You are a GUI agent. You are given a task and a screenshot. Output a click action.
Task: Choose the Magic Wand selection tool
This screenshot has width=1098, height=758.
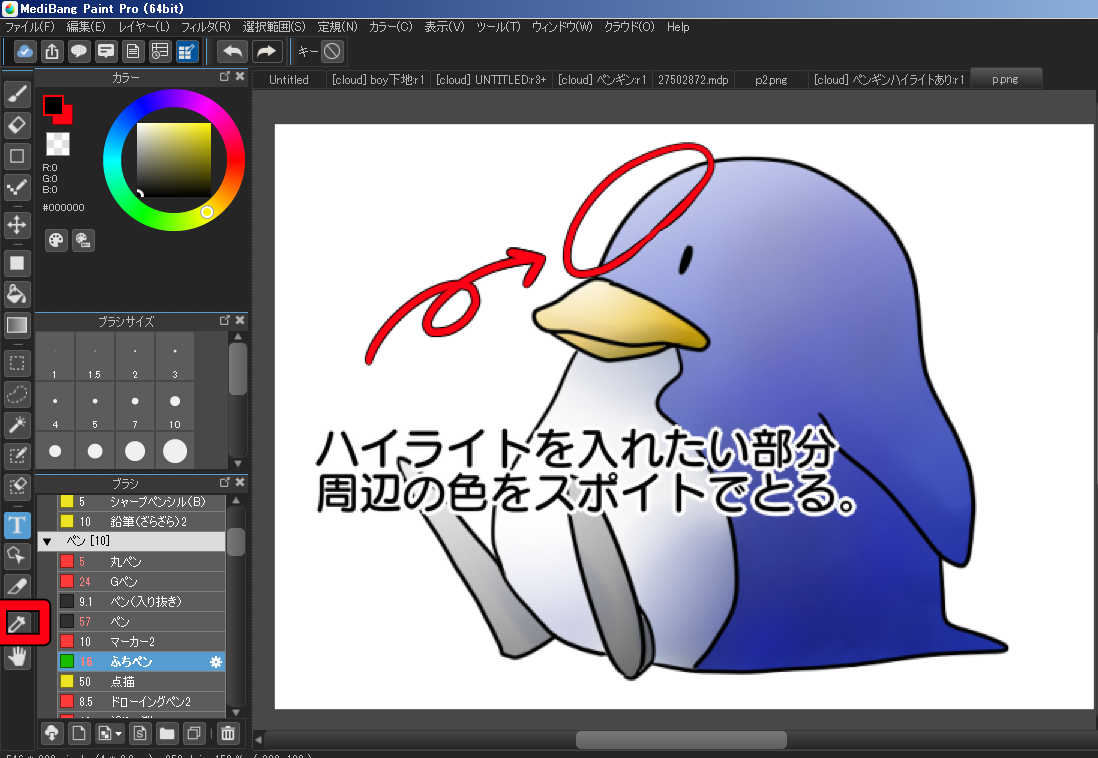[17, 424]
